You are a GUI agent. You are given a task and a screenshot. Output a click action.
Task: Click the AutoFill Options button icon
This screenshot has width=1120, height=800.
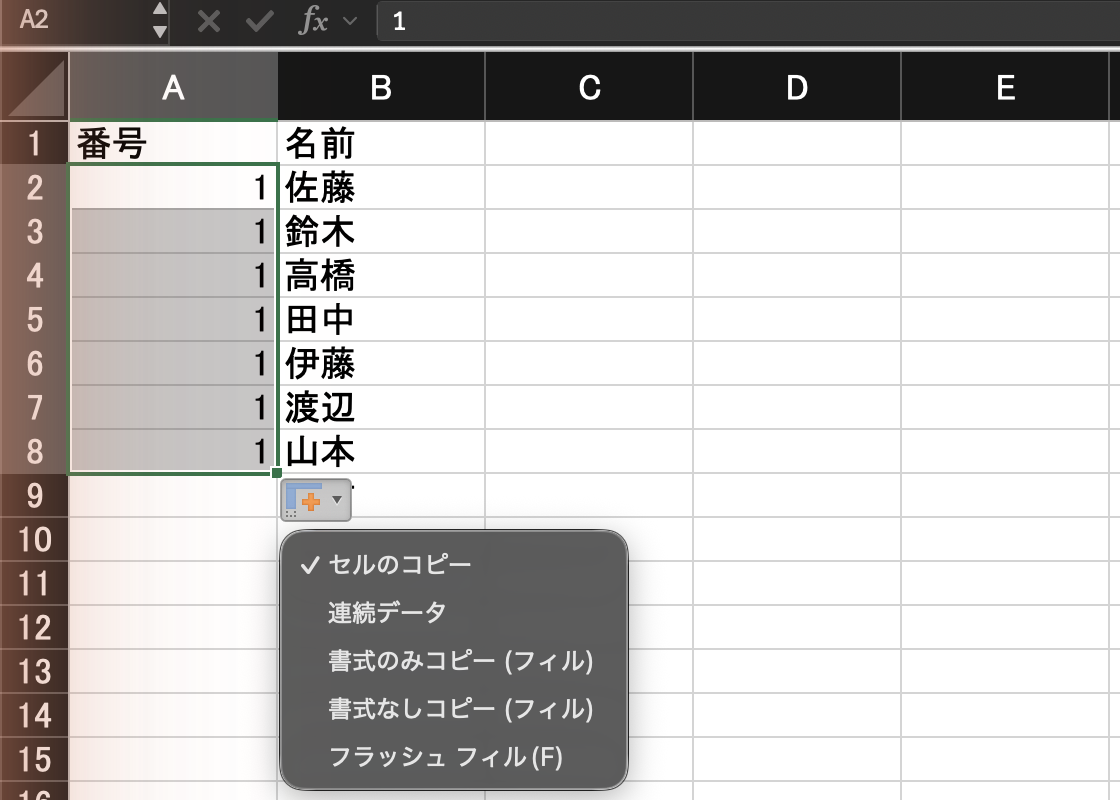pyautogui.click(x=316, y=500)
